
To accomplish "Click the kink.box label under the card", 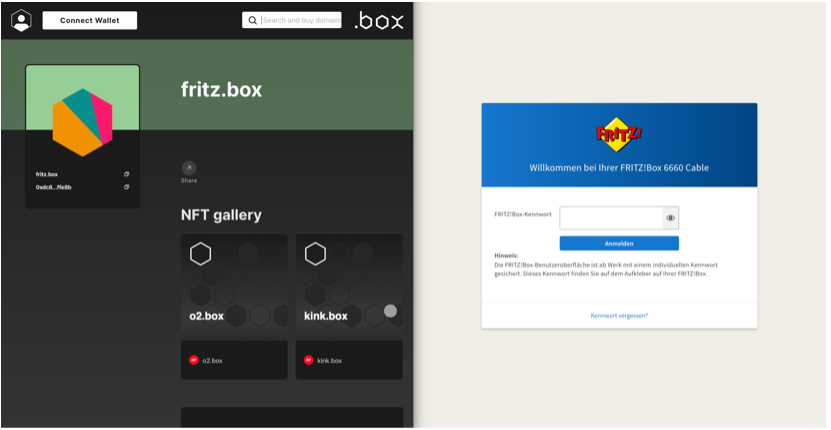I will pos(330,361).
